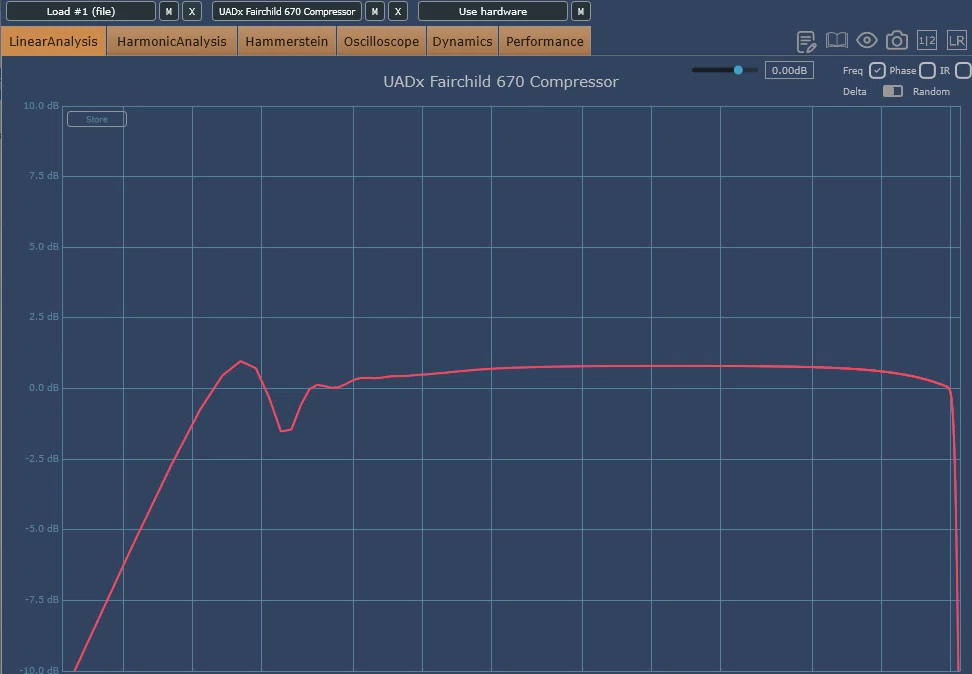Click the 0.0 dB axis label
972x674 pixels.
coord(44,388)
